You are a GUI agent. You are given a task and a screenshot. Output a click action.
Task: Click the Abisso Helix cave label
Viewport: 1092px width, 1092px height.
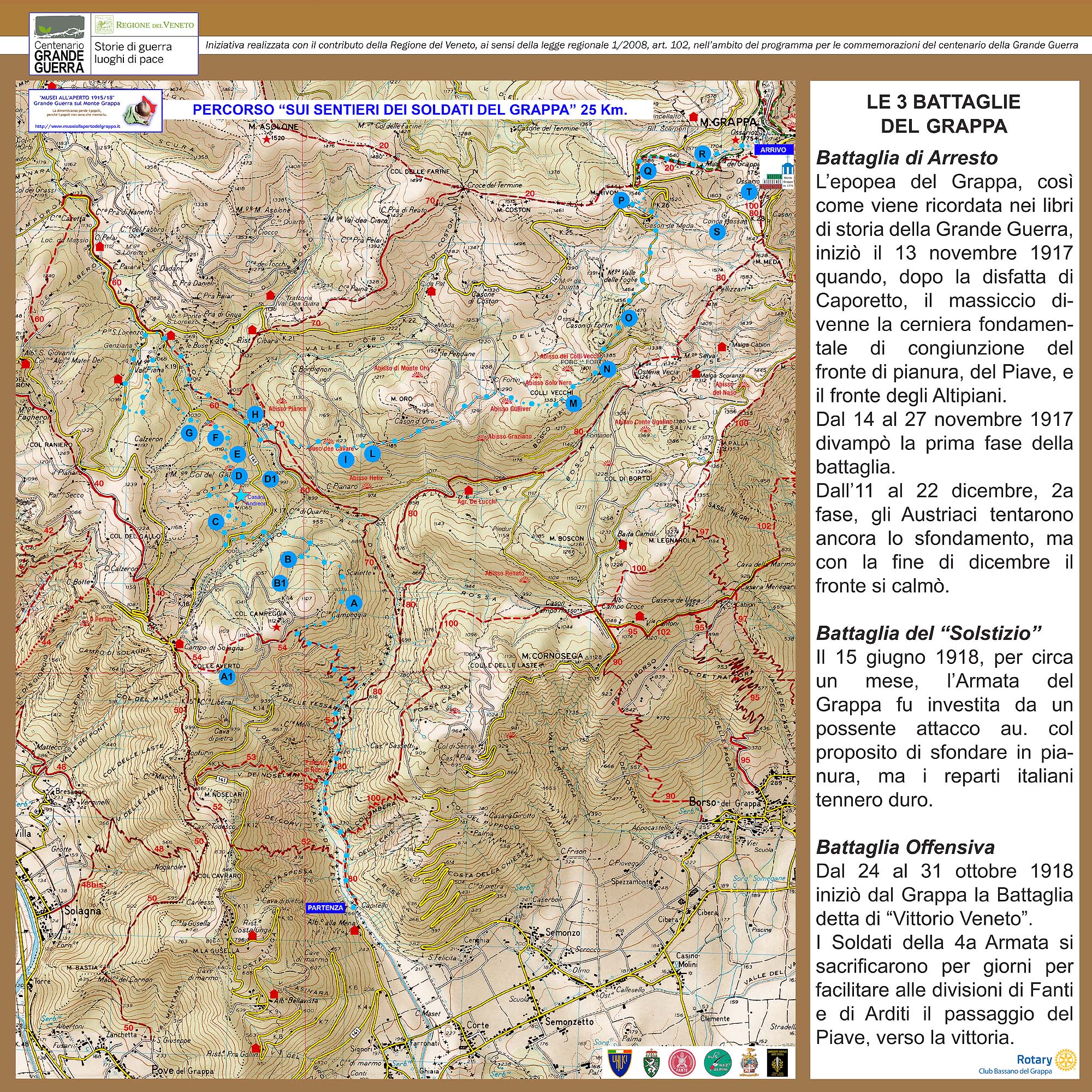coord(366,478)
